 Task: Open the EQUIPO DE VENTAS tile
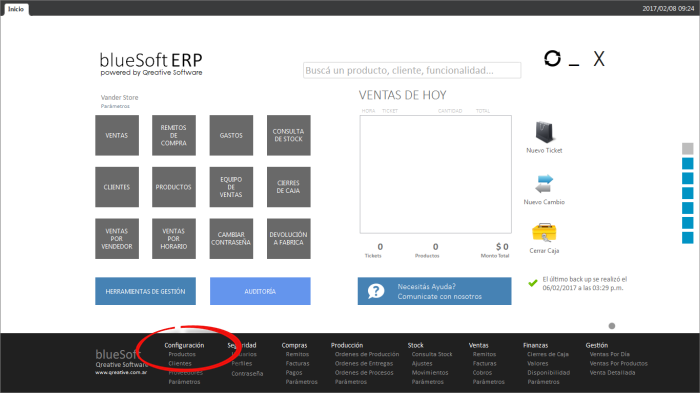[231, 187]
